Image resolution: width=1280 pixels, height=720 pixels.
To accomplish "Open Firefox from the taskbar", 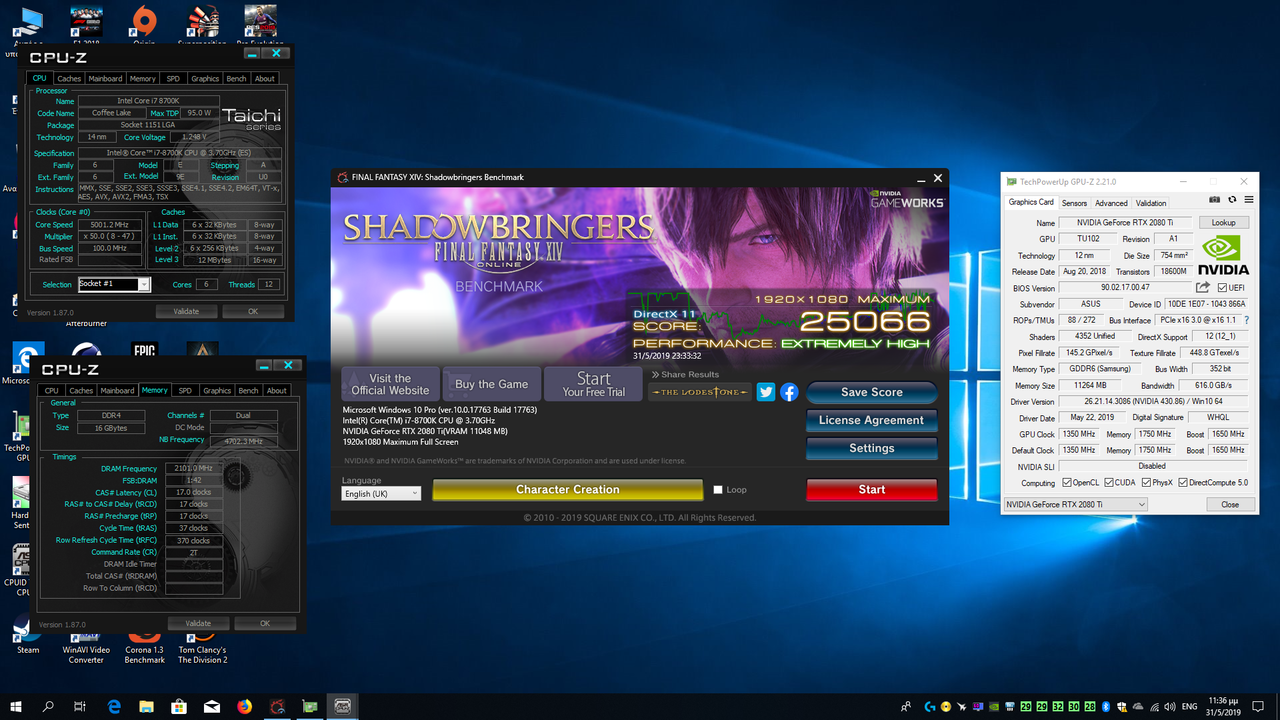I will [244, 706].
